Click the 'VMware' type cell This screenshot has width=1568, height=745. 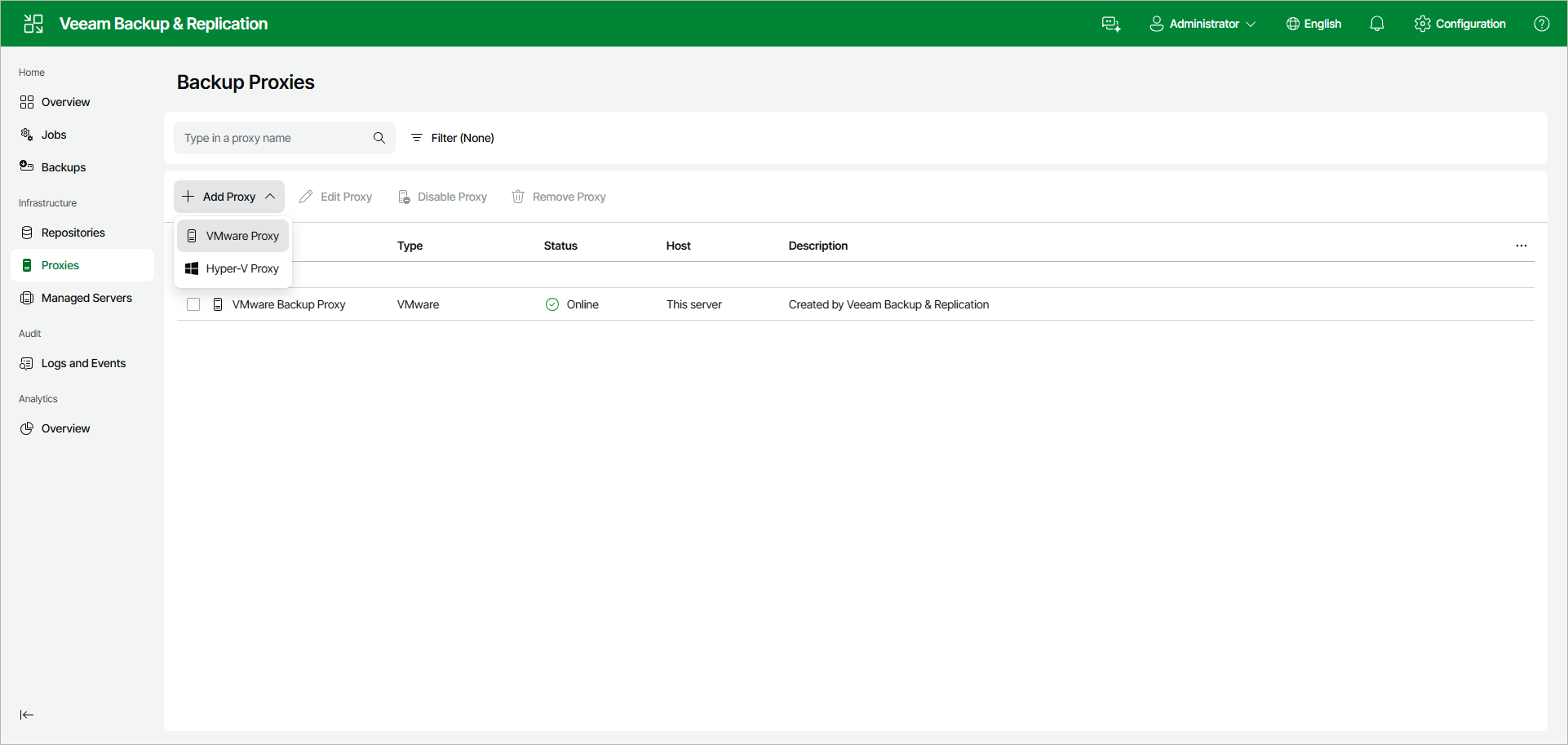click(x=418, y=304)
